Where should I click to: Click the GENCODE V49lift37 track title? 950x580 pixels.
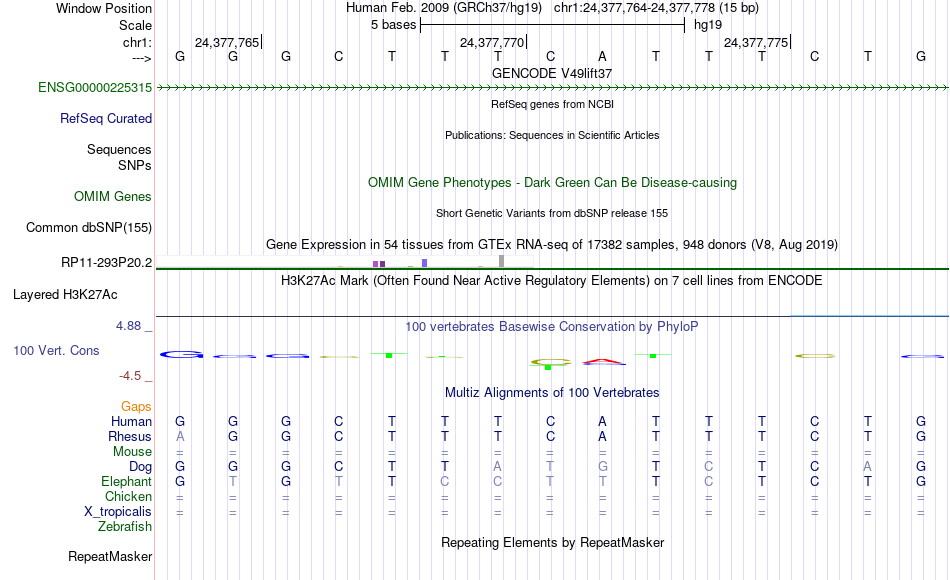click(x=552, y=73)
